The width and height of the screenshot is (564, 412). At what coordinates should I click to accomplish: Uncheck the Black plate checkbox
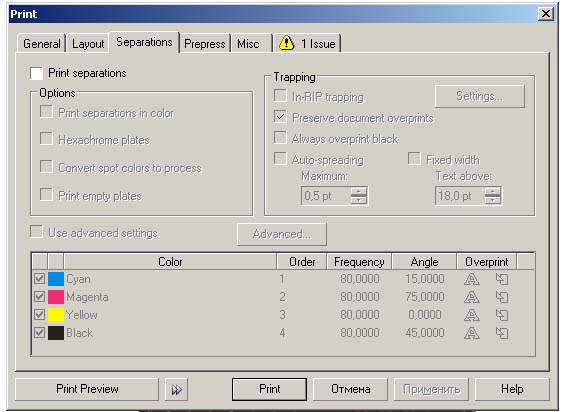coord(40,333)
